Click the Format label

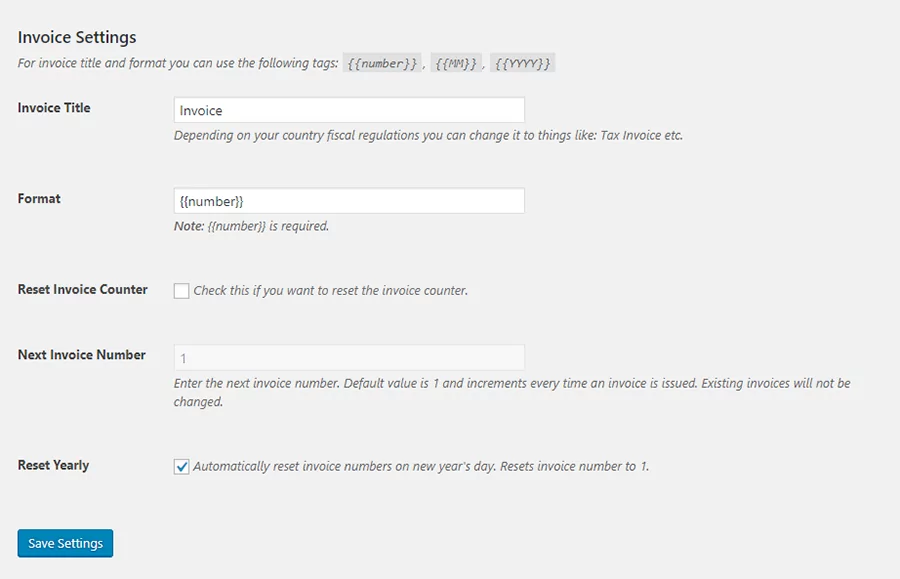tap(39, 199)
